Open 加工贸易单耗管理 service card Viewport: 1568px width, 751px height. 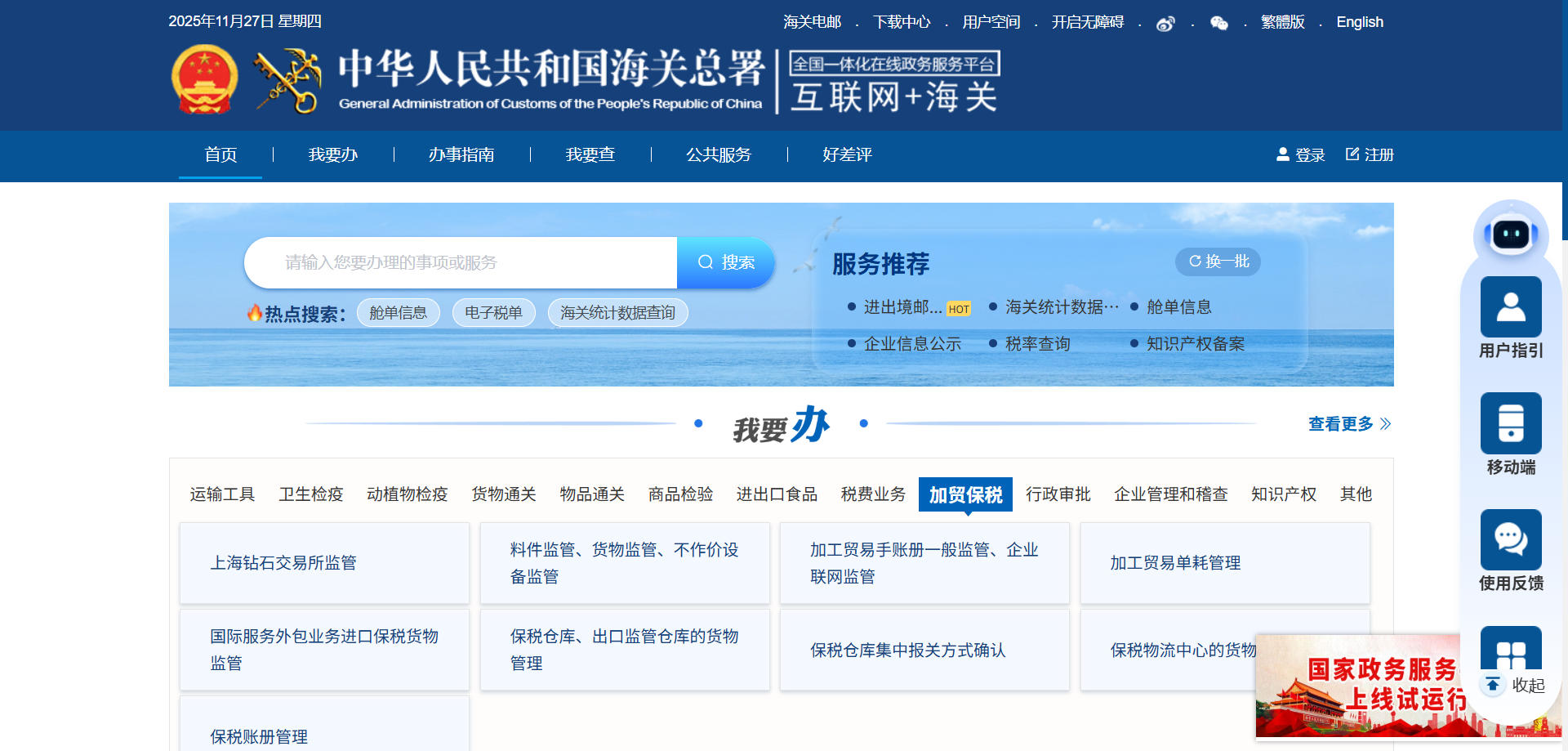coord(1224,563)
